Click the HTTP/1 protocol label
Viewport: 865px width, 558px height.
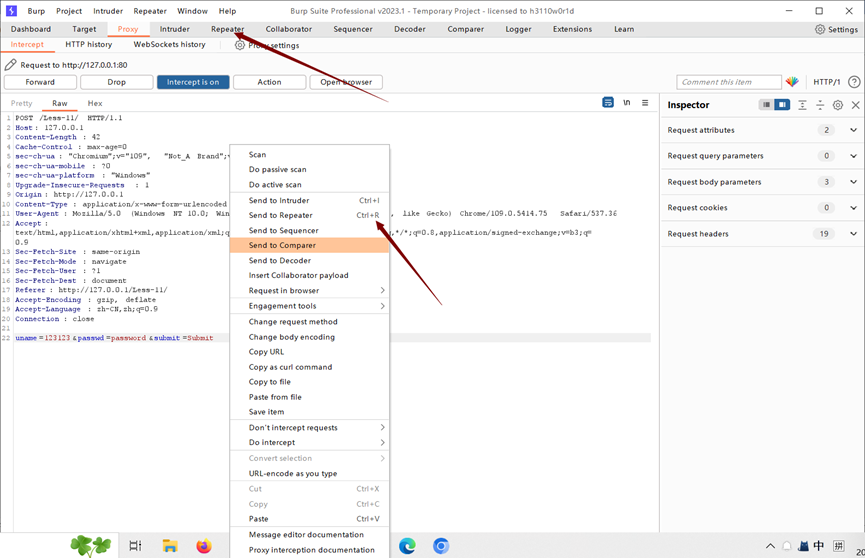[x=826, y=82]
